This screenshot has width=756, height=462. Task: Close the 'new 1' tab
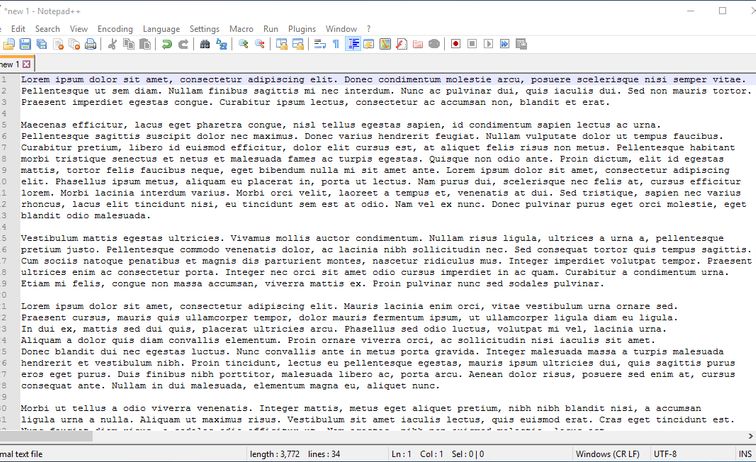[26, 64]
